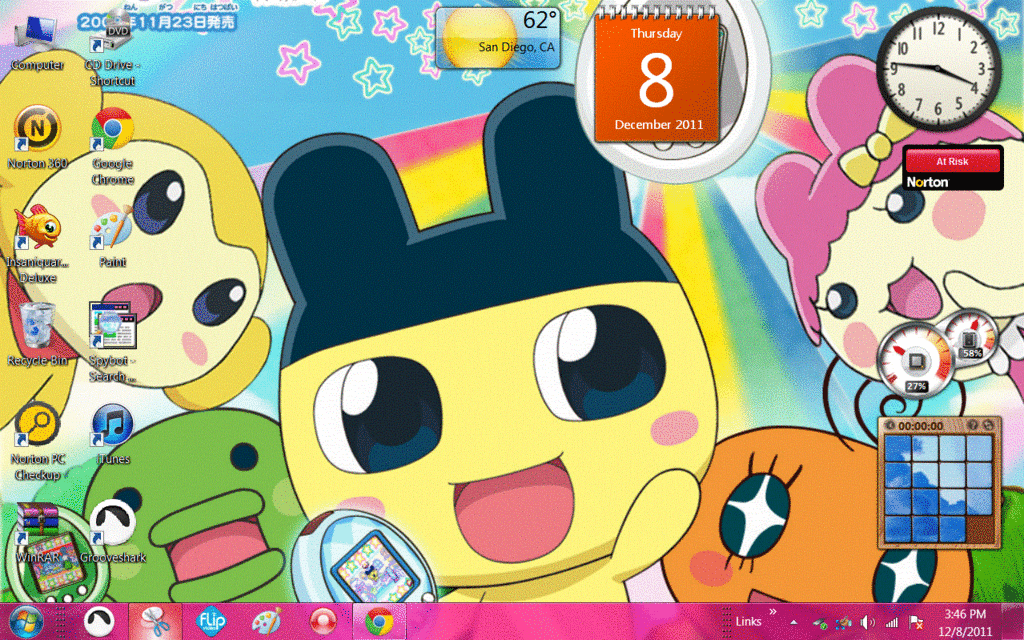
Task: Open Grooveshark from the taskbar
Action: (99, 622)
